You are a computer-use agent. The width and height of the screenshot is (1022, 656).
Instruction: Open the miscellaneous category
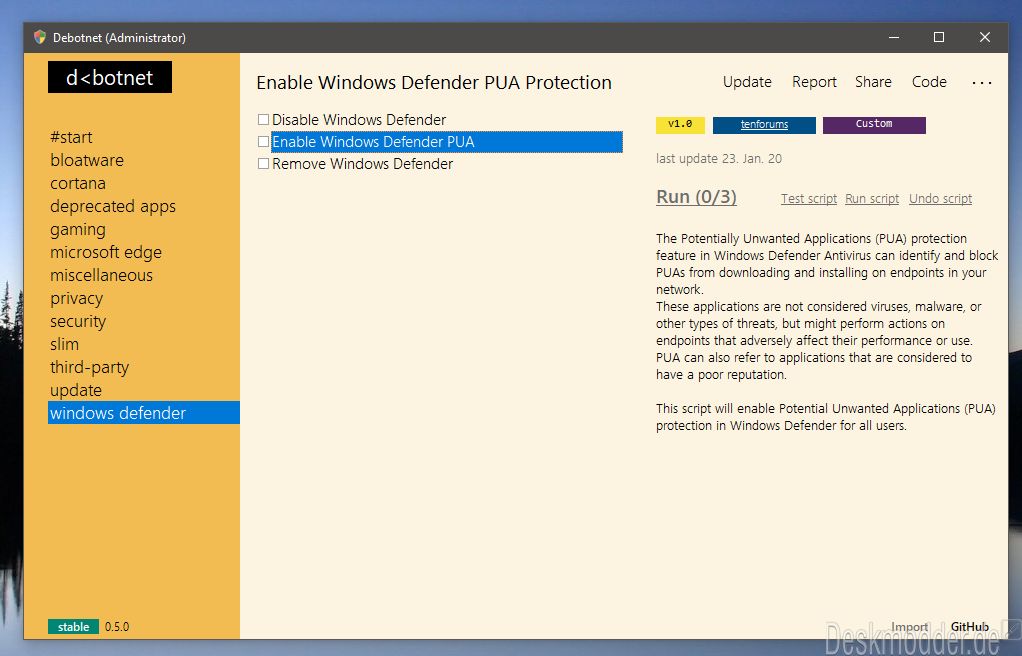coord(101,275)
